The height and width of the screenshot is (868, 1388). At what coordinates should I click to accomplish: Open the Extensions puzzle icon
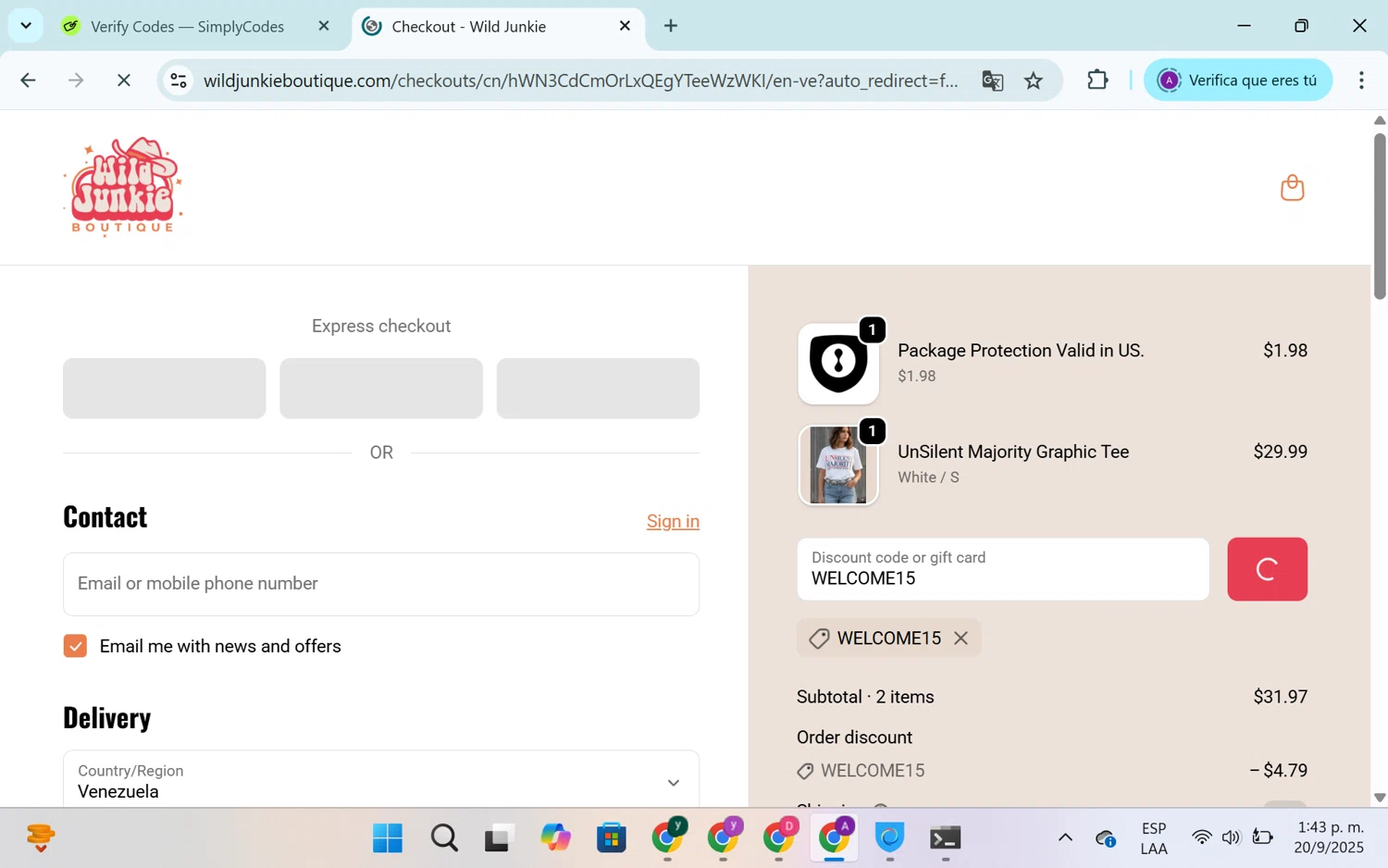[1097, 81]
